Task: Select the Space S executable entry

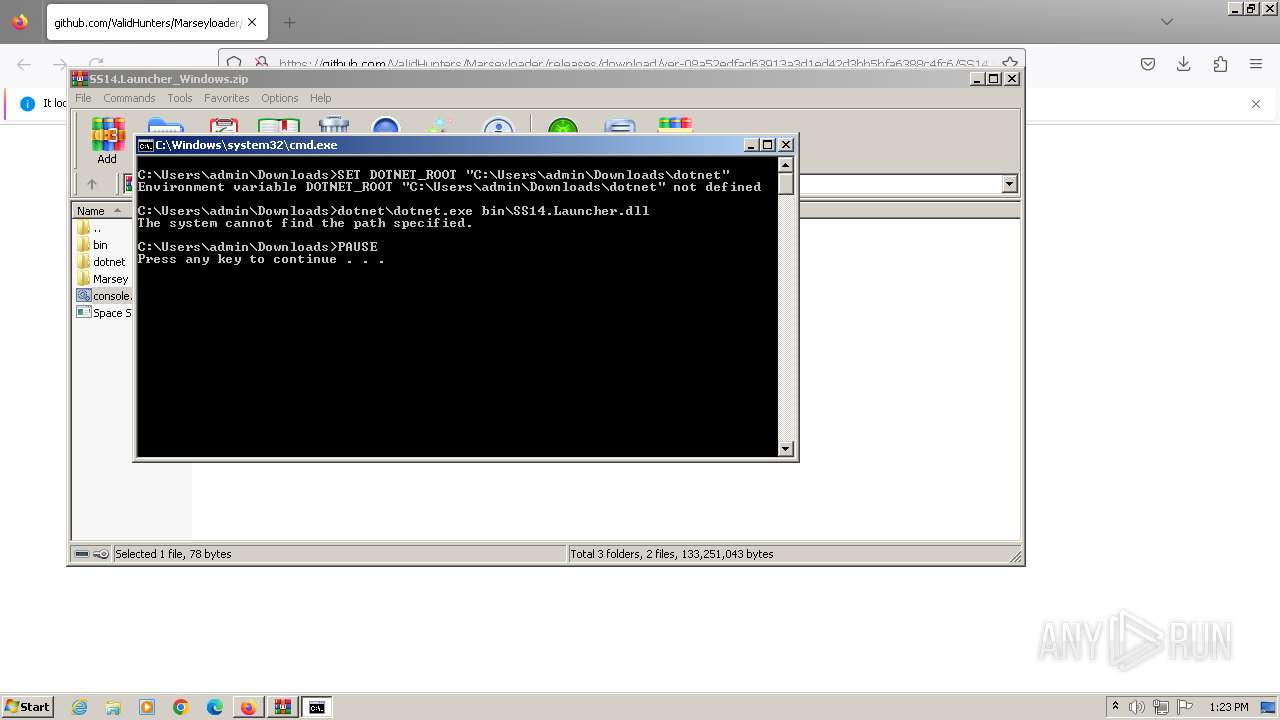Action: point(104,313)
